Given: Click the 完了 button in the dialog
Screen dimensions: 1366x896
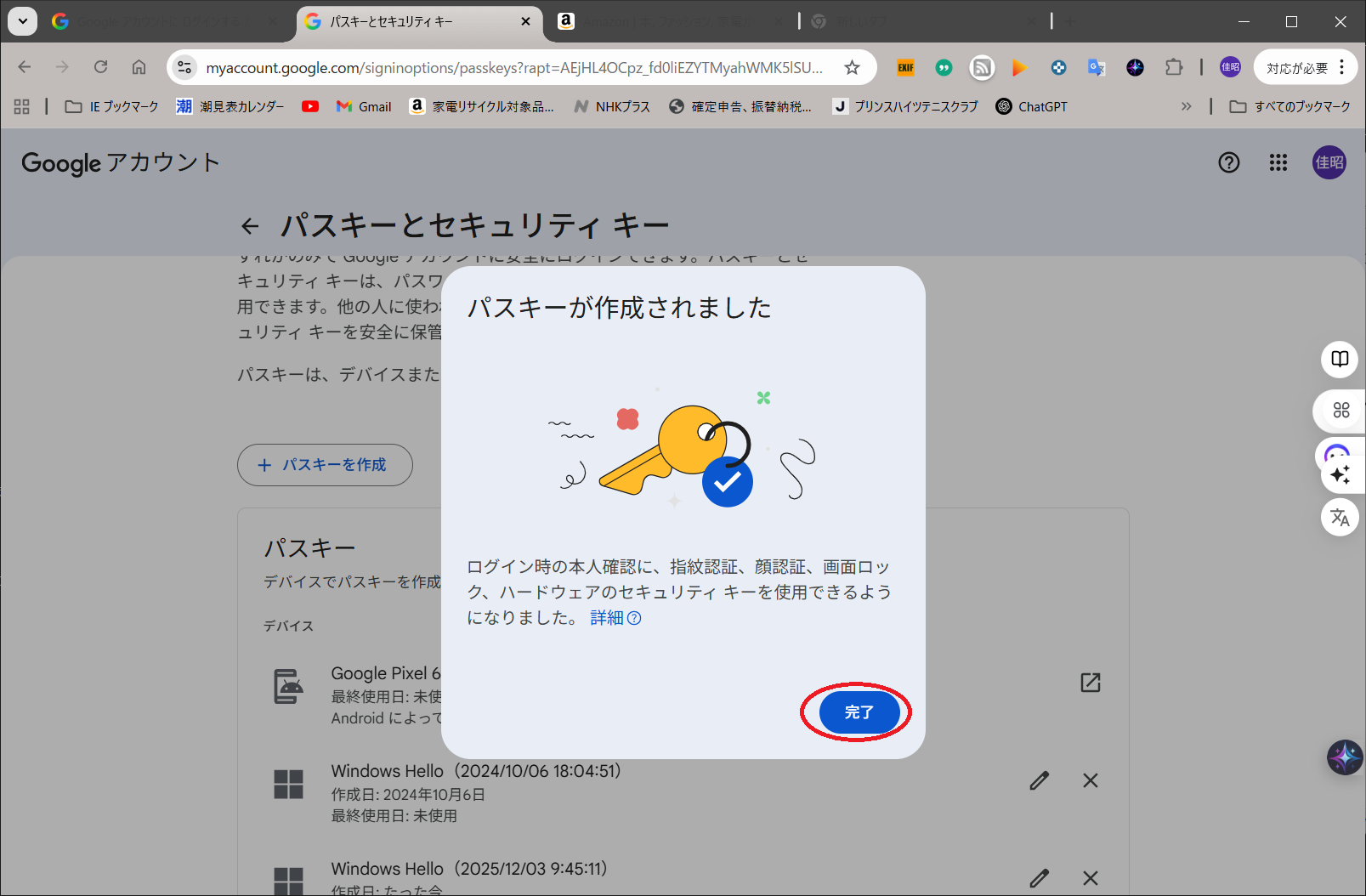Looking at the screenshot, I should click(859, 712).
